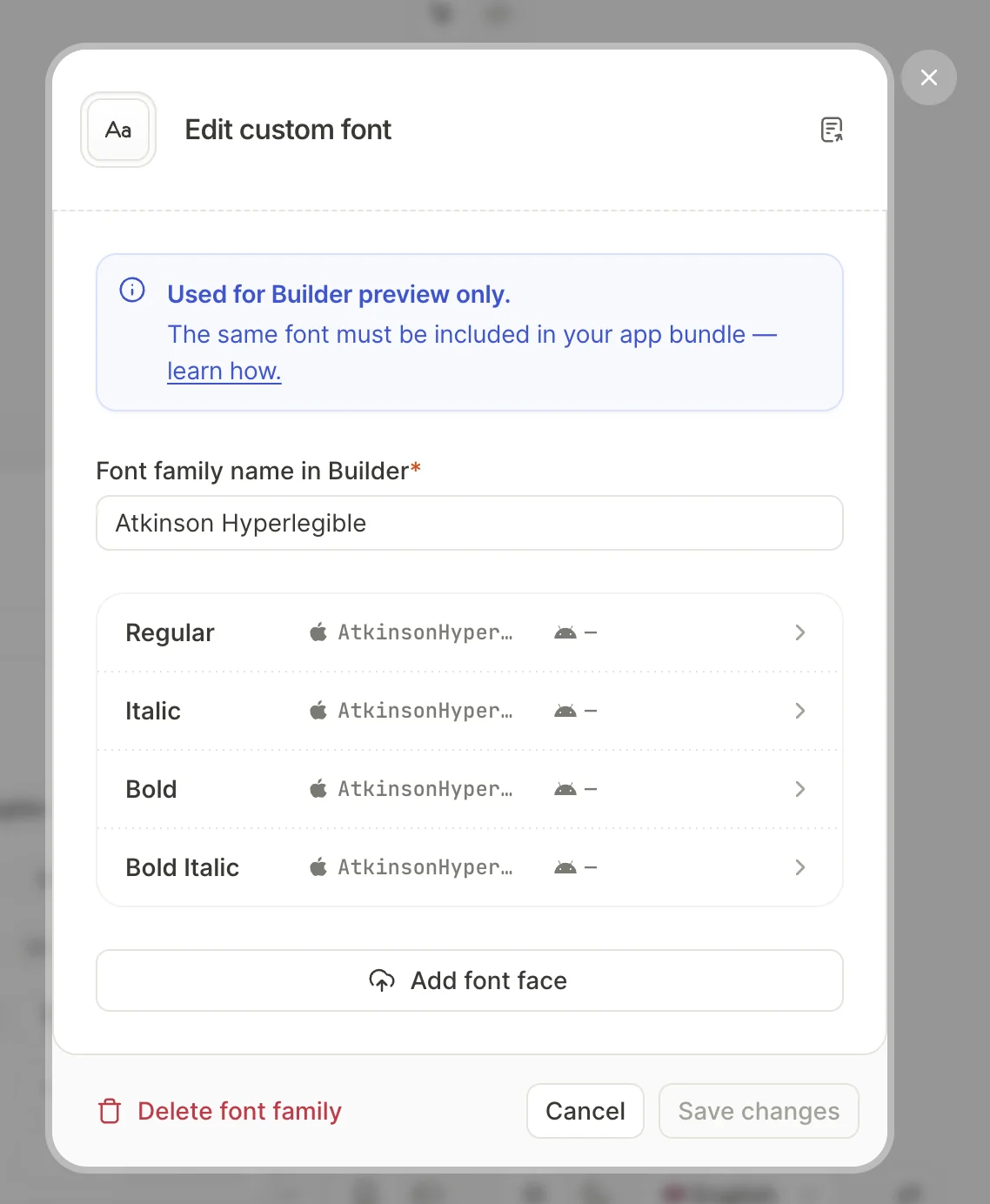The width and height of the screenshot is (990, 1204).
Task: Open the 'learn how.' link
Action: coord(224,371)
